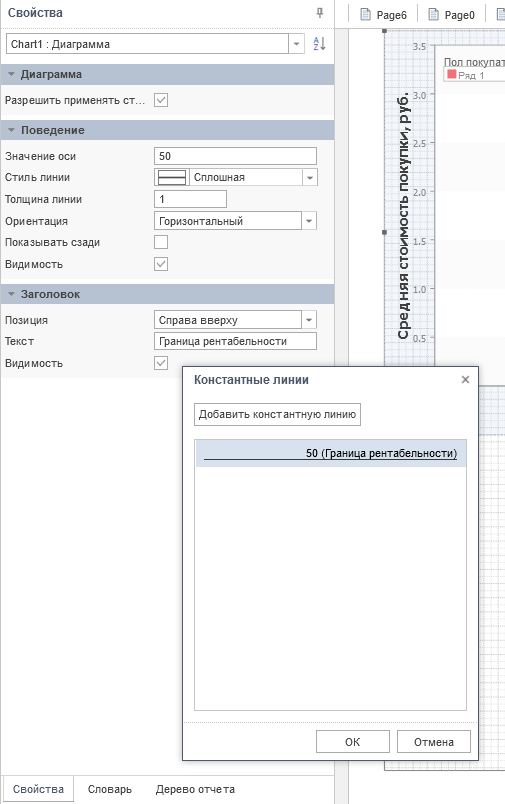Open the Page0 tab document icon

tap(433, 14)
